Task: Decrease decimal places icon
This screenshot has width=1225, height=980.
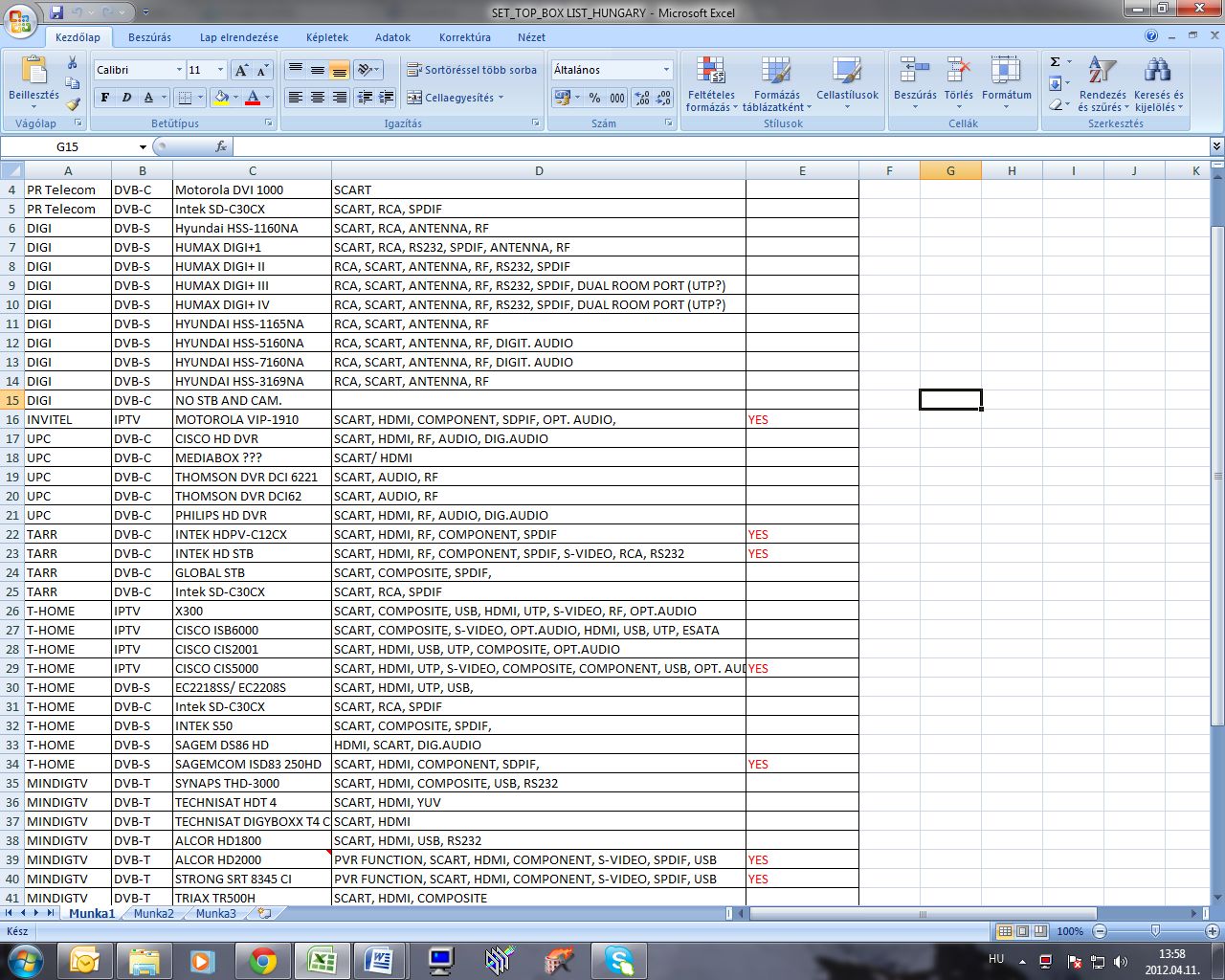Action: [x=663, y=98]
